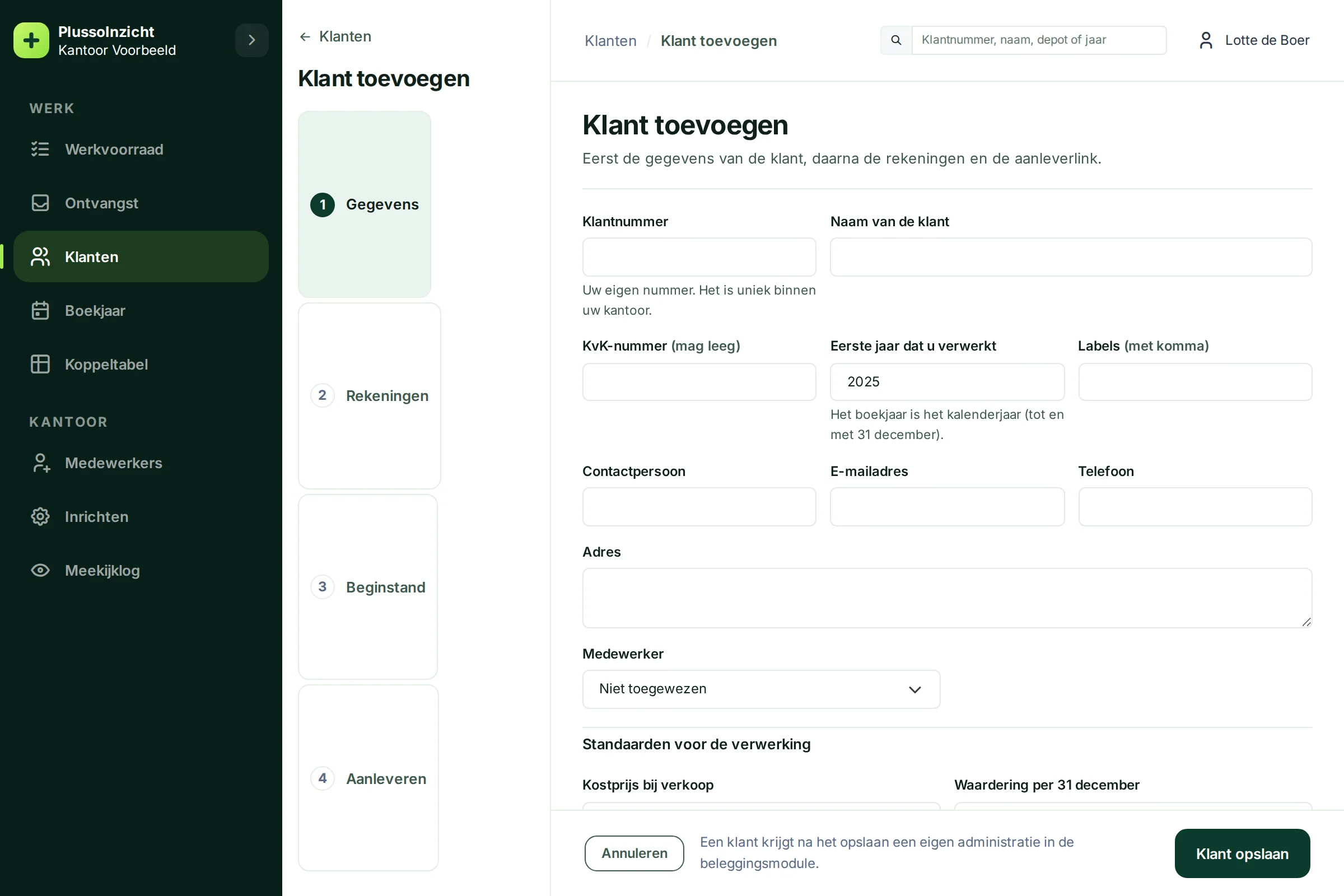Open Medewerkers via the user-plus icon

tap(40, 463)
